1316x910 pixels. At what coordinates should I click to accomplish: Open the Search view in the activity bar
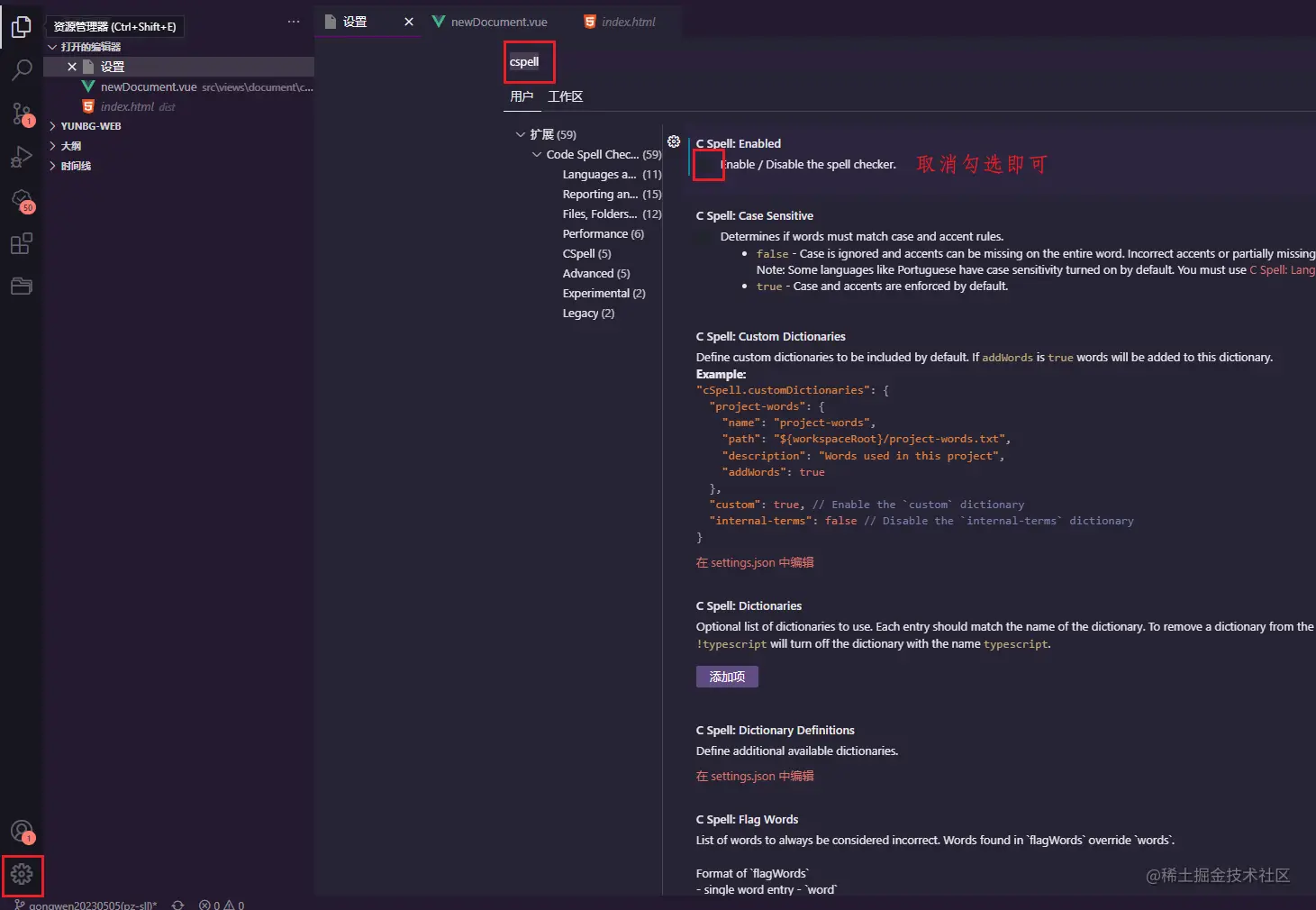pyautogui.click(x=22, y=70)
